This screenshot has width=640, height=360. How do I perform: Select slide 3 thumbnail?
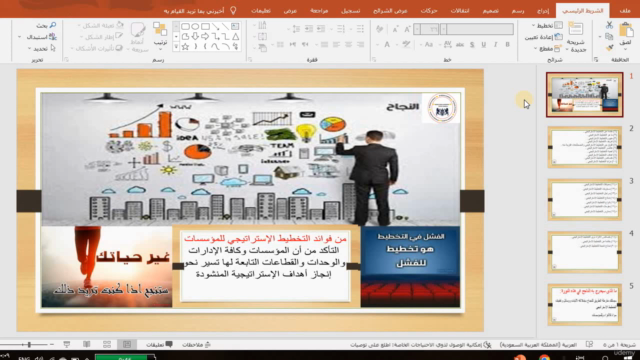tap(584, 199)
